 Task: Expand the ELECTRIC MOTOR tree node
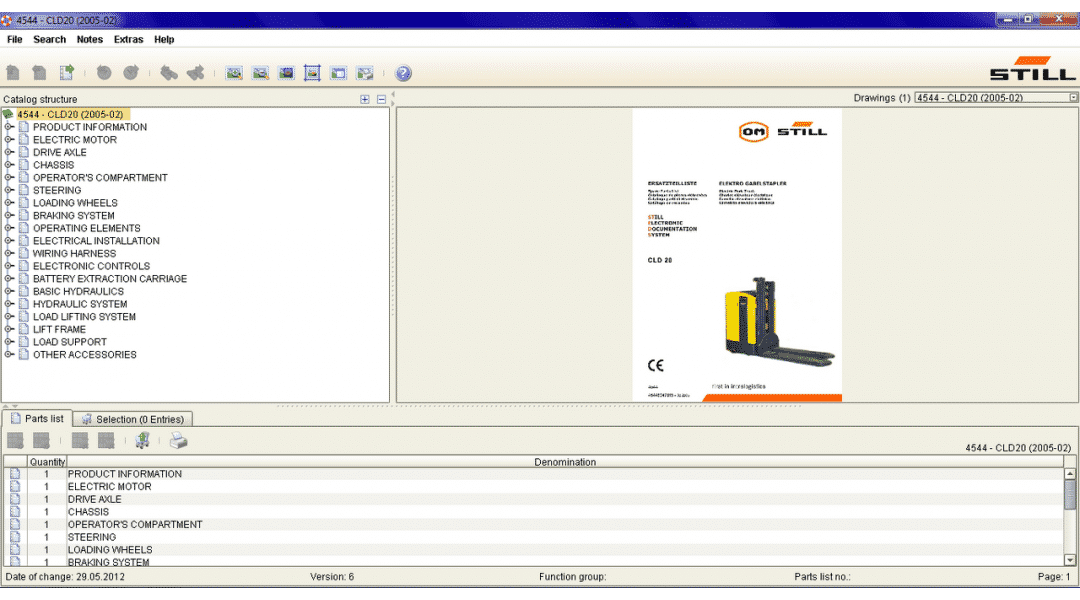click(9, 139)
